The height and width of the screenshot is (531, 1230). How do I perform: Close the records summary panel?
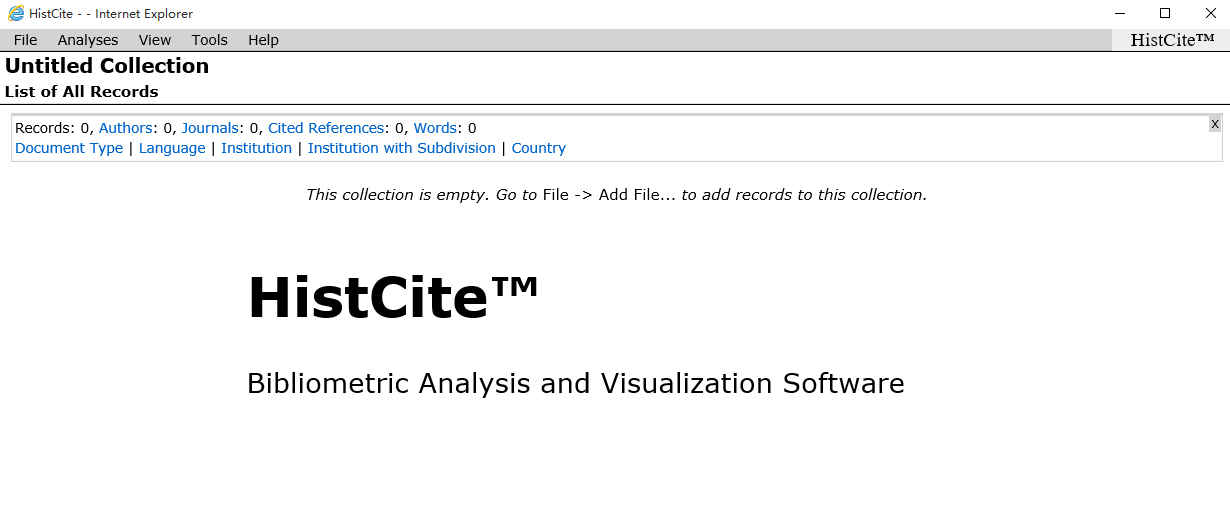tap(1215, 124)
